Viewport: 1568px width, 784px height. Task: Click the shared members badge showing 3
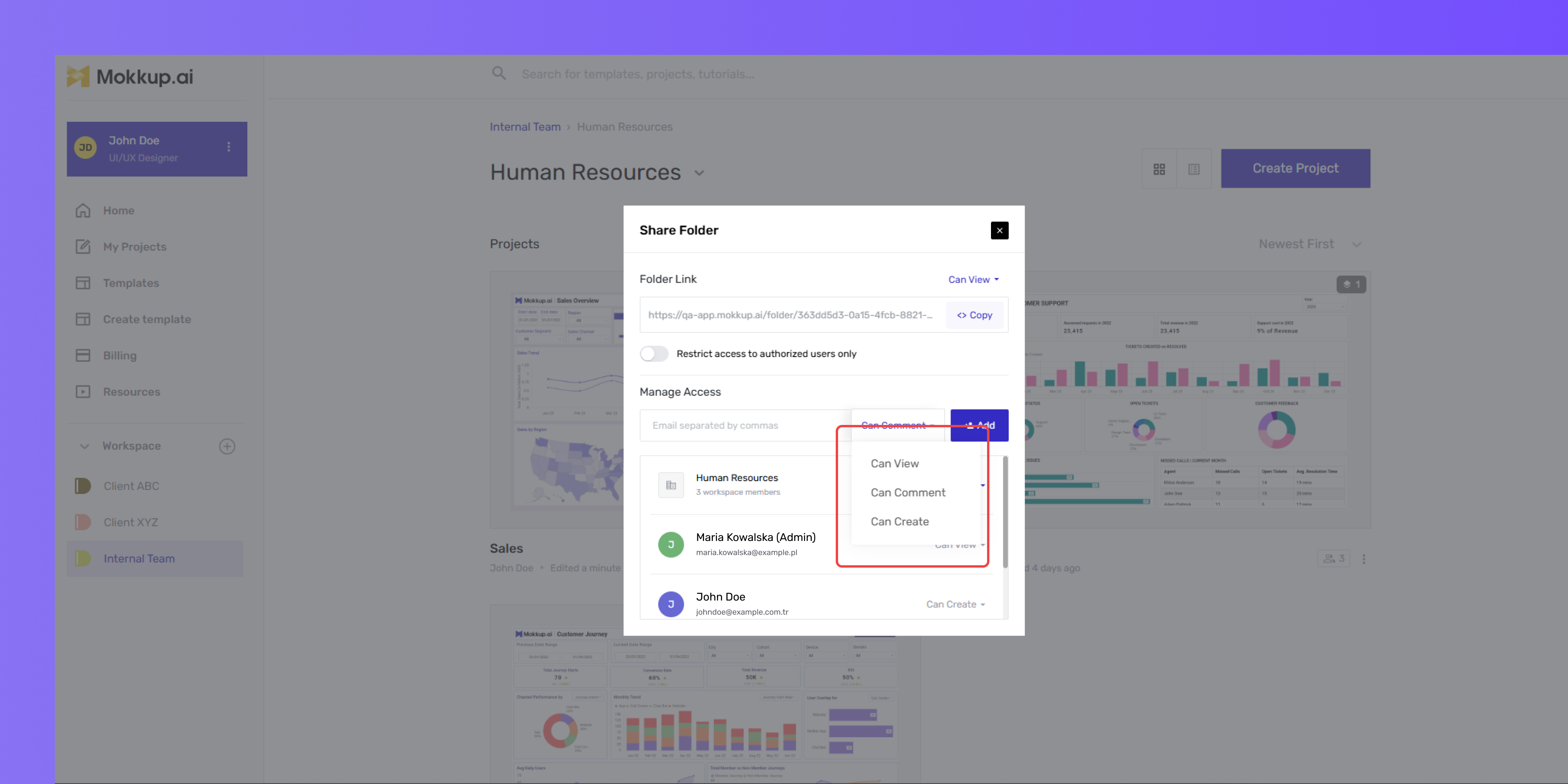1333,559
